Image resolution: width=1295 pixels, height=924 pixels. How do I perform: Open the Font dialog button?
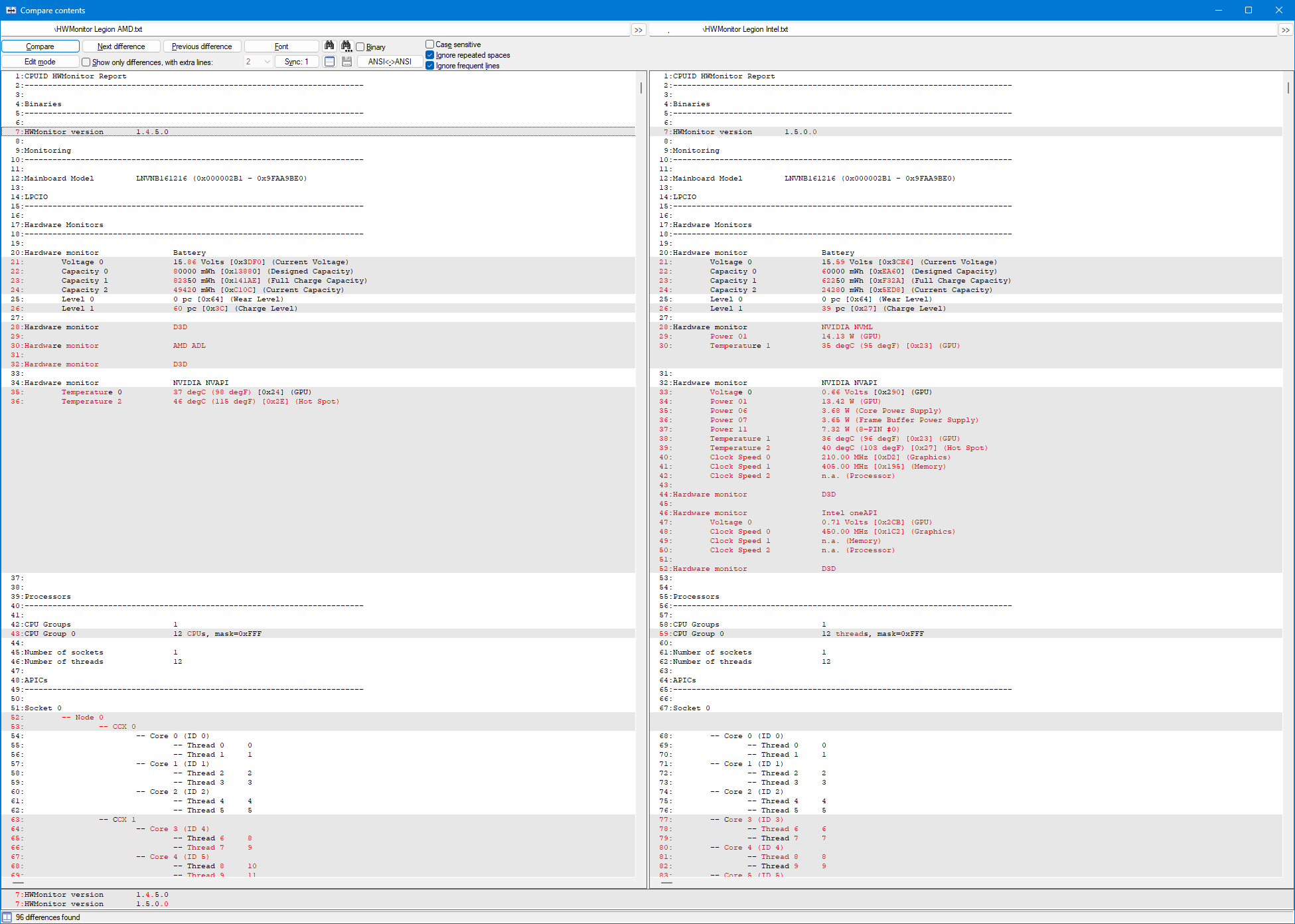coord(281,46)
